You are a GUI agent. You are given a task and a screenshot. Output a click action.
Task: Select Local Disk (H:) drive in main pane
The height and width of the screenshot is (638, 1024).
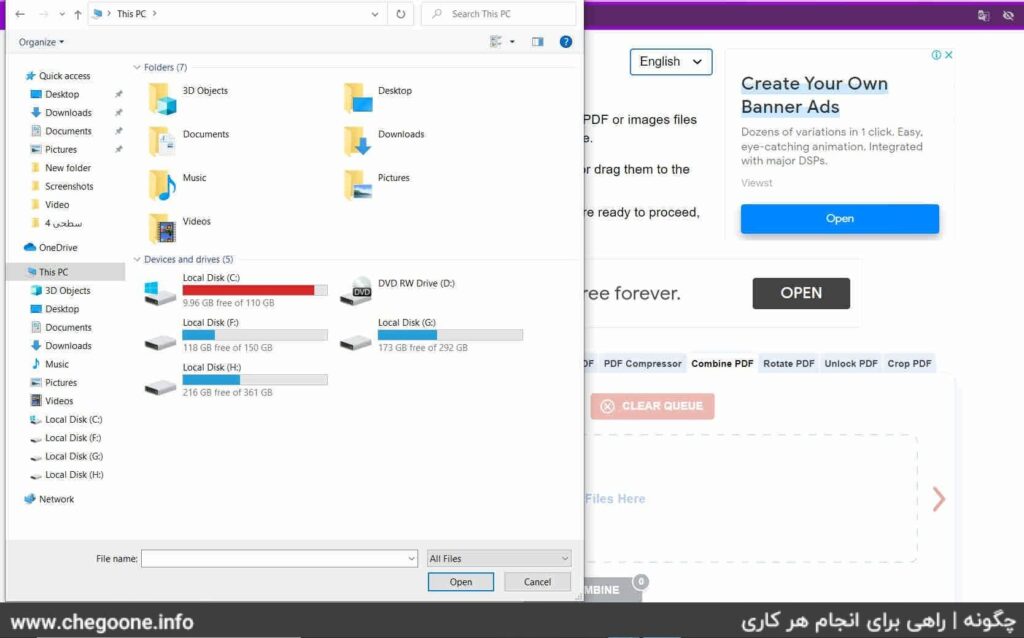pos(236,380)
